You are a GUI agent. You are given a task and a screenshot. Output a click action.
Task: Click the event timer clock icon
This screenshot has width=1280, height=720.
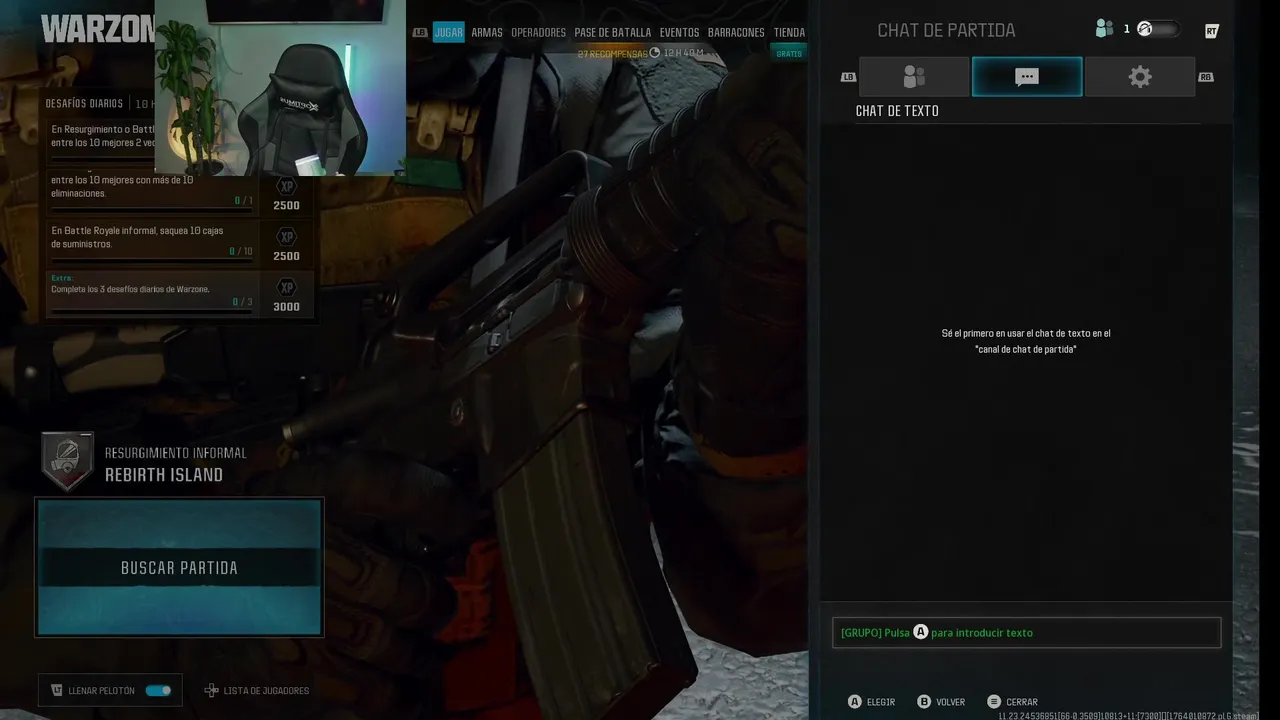[x=655, y=53]
